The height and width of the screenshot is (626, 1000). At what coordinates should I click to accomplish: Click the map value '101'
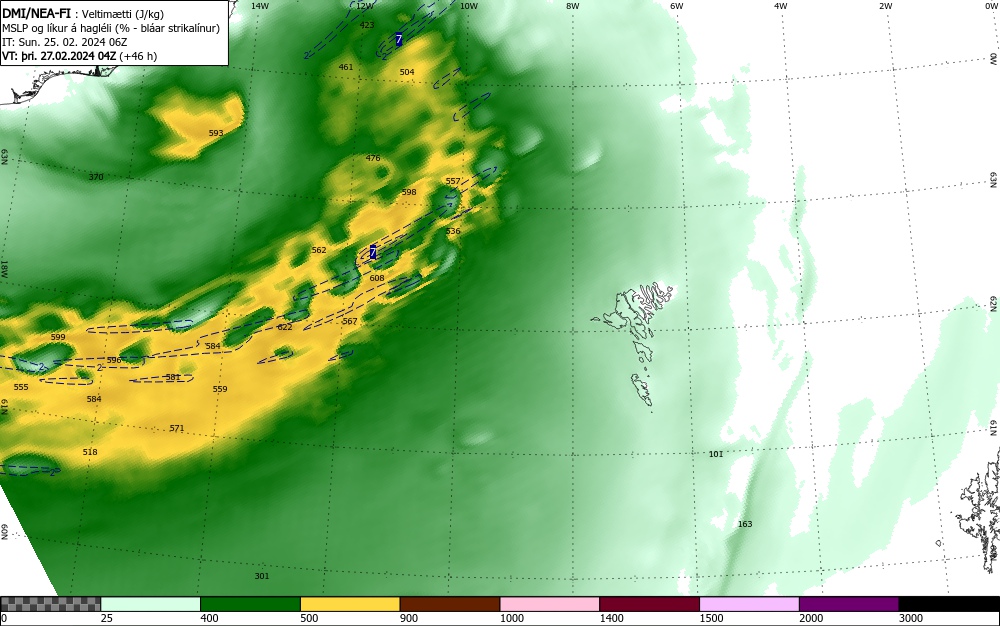coord(716,454)
